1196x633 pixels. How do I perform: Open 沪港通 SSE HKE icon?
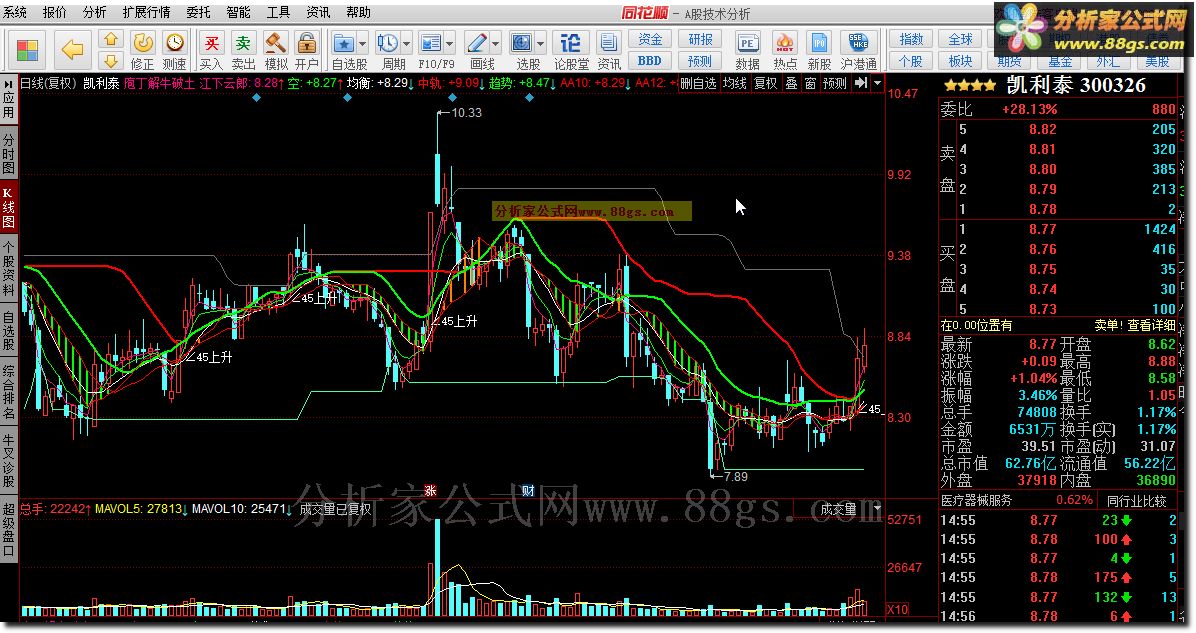pyautogui.click(x=859, y=43)
